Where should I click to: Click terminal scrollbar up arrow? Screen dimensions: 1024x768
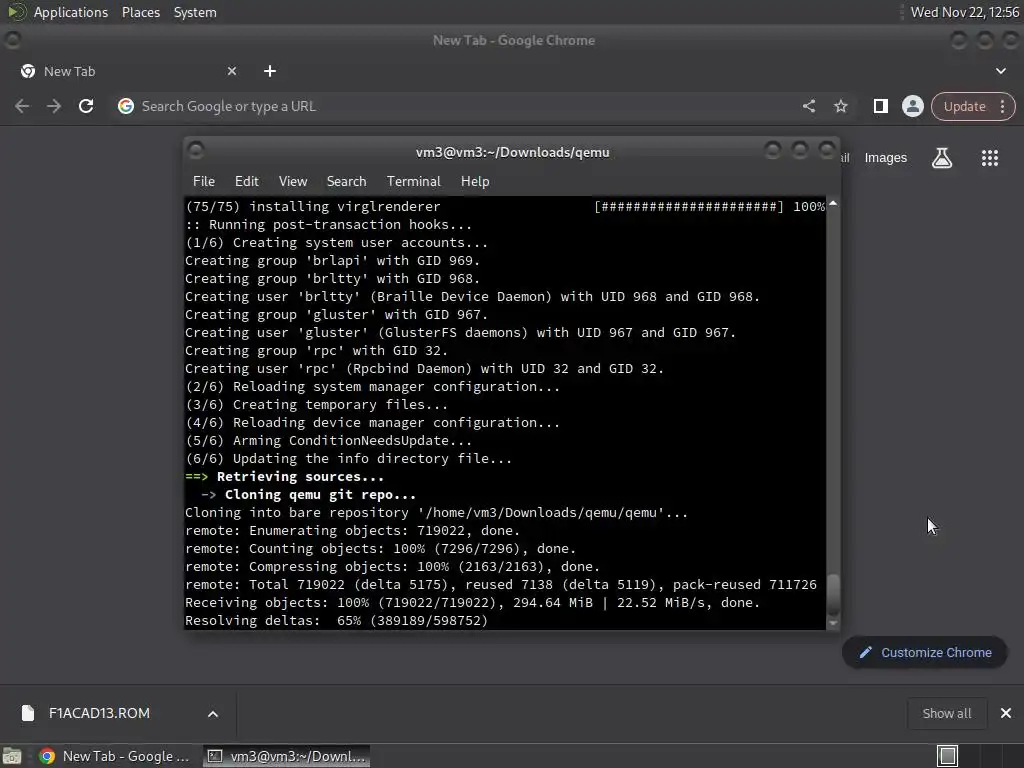click(833, 204)
